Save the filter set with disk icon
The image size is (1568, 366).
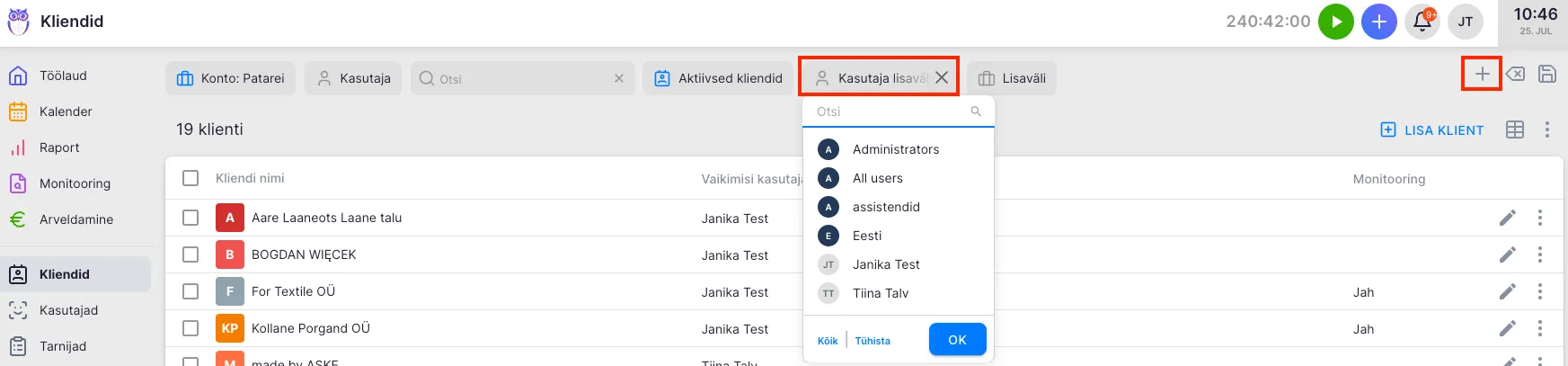[x=1546, y=74]
